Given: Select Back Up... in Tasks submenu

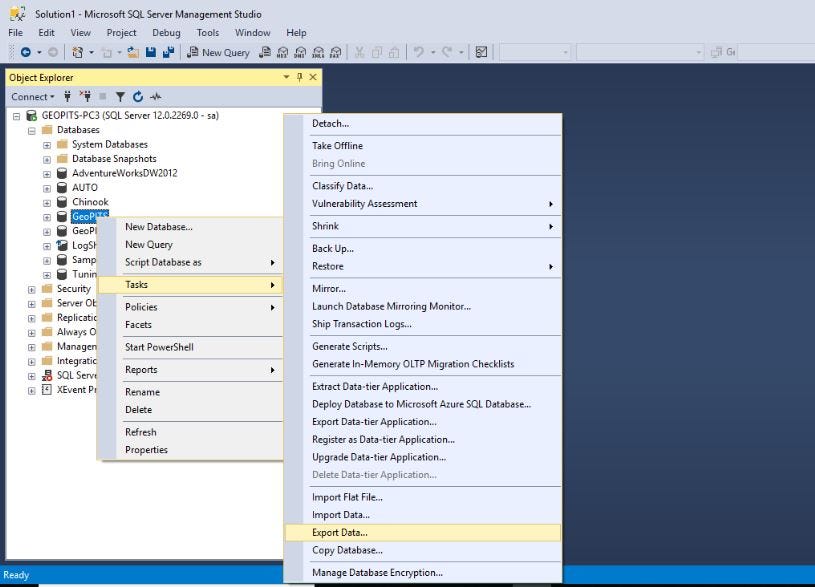Looking at the screenshot, I should pos(423,249).
